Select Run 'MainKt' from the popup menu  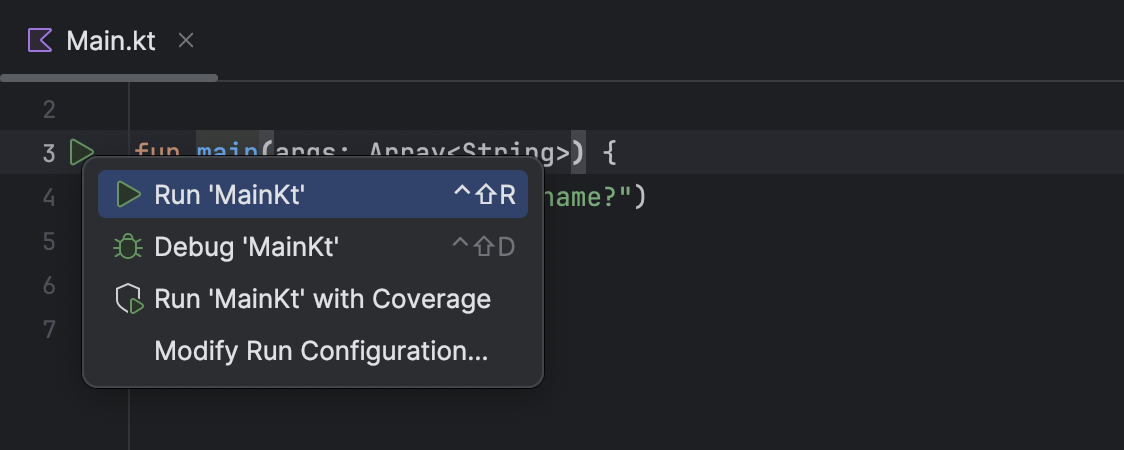pyautogui.click(x=230, y=195)
